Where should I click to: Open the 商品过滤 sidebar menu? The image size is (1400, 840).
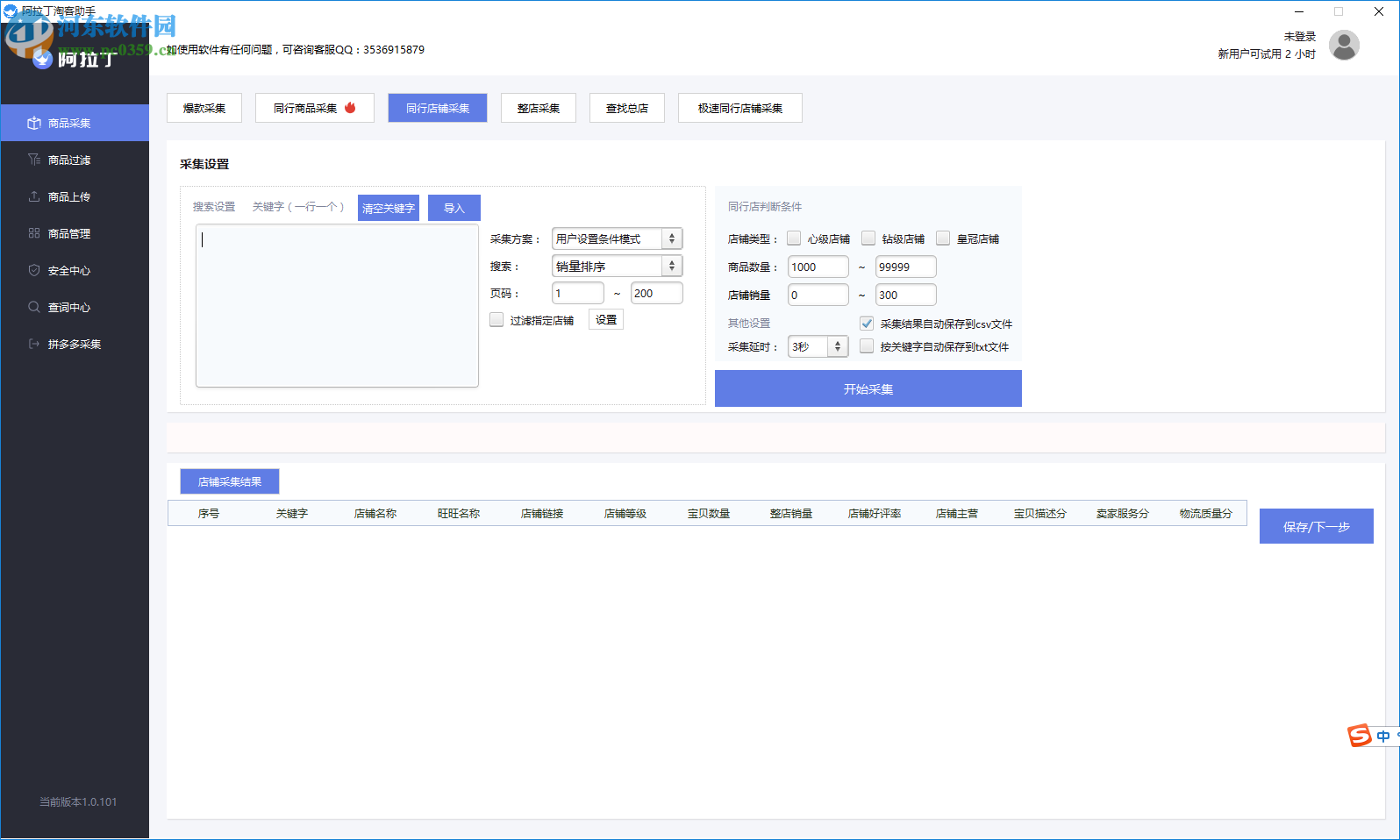[x=75, y=160]
